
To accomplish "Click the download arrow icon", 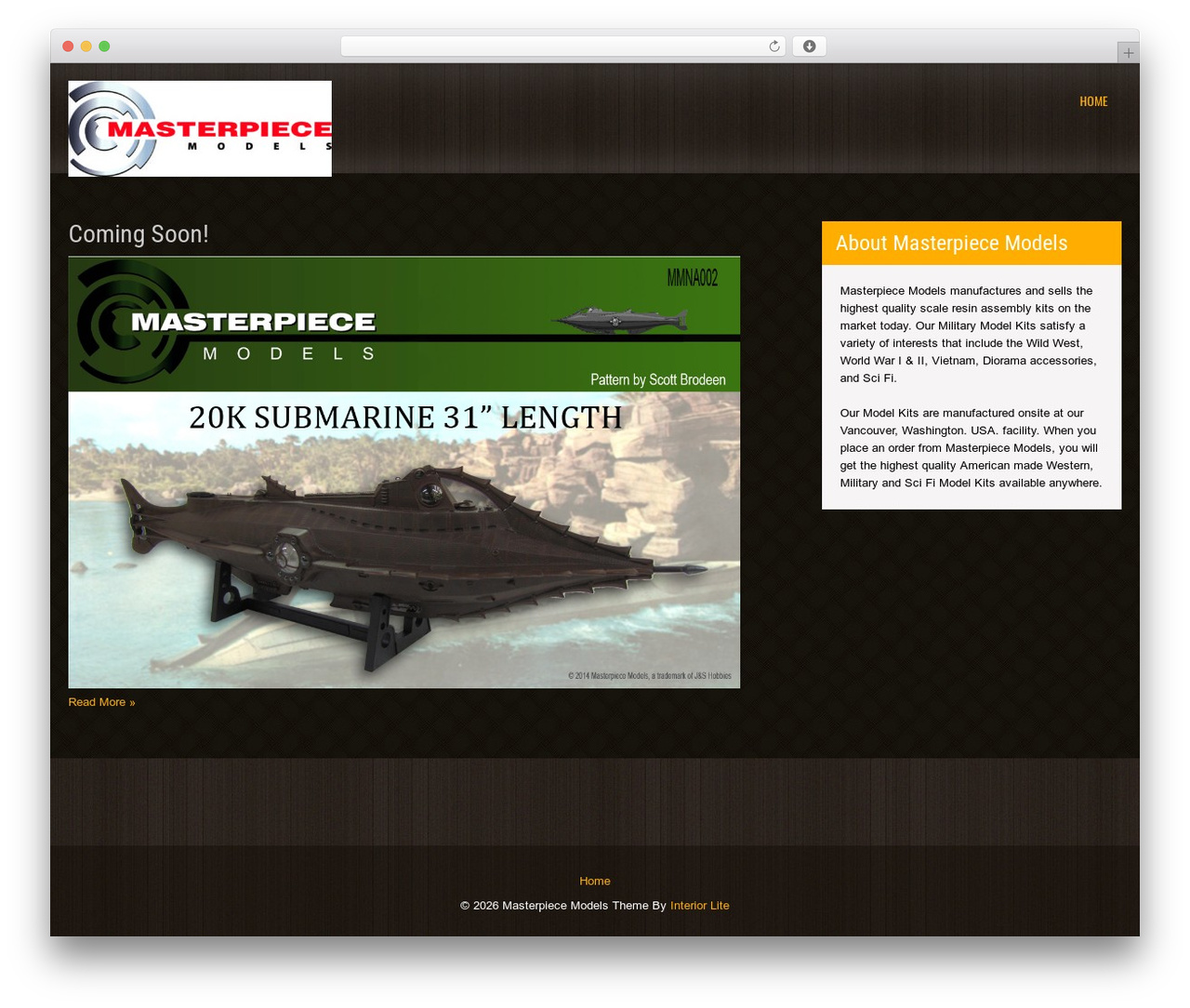I will click(809, 46).
